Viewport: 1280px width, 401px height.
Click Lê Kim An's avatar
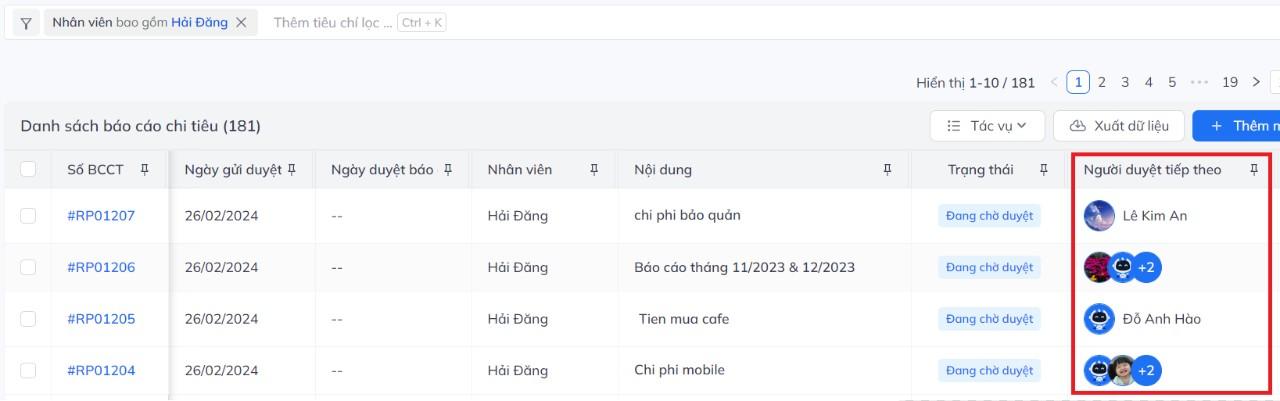(x=1099, y=215)
